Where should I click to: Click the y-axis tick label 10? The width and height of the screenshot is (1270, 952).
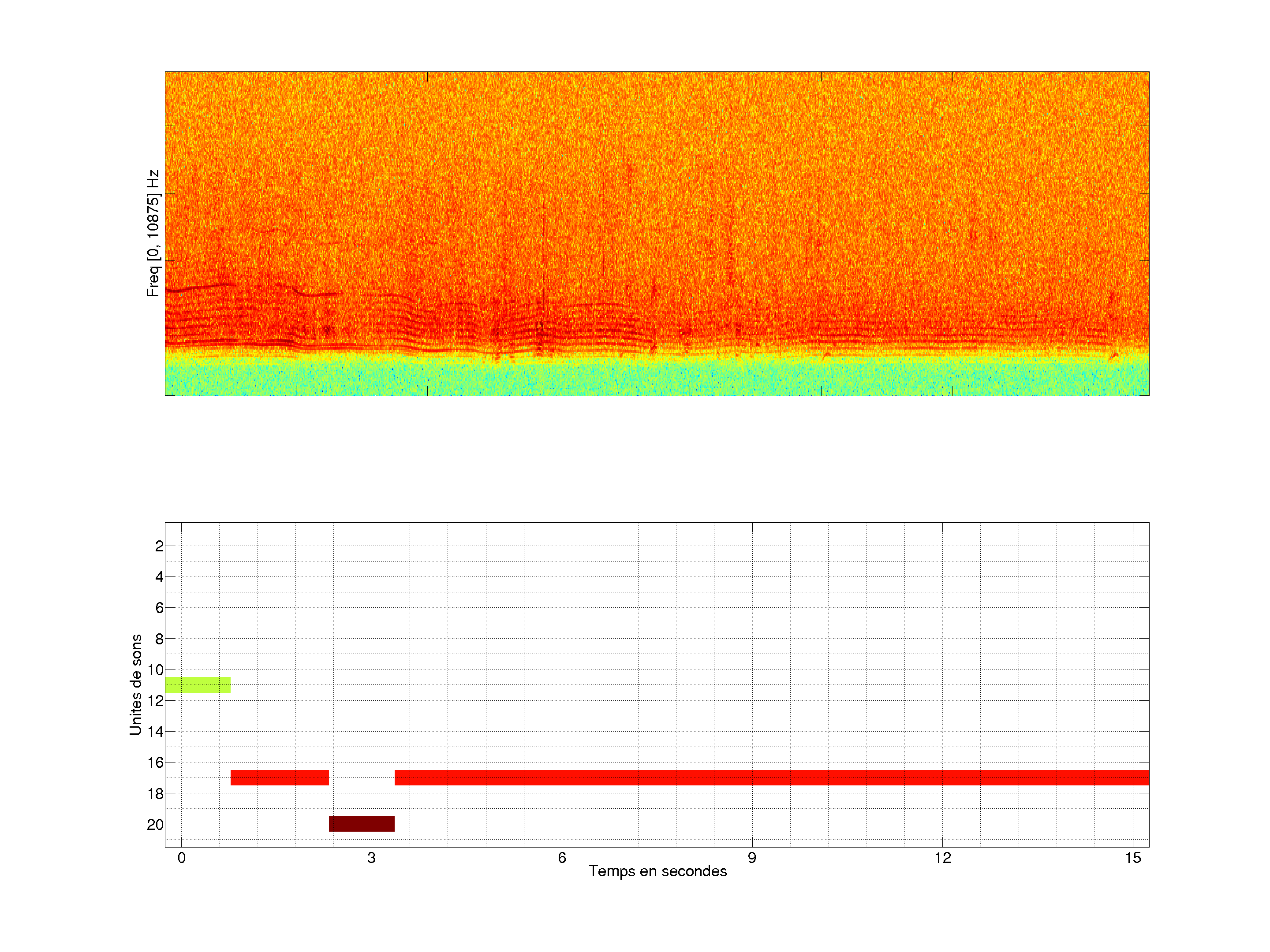click(x=155, y=669)
